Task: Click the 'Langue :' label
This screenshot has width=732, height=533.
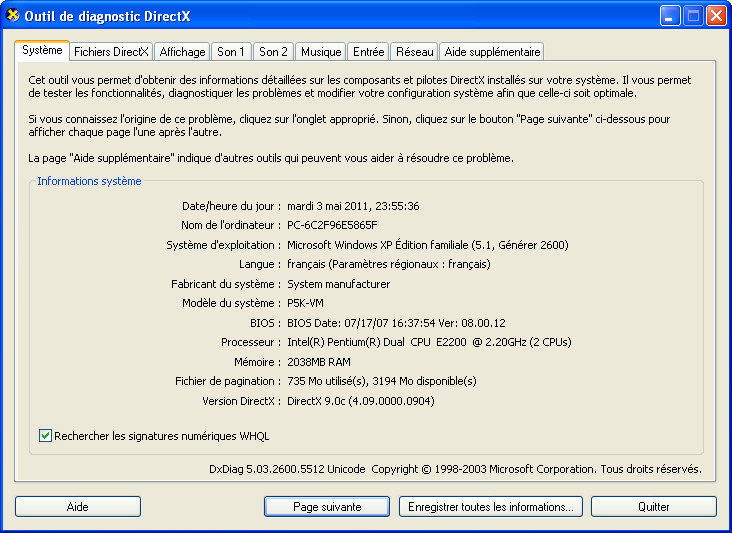Action: click(260, 264)
